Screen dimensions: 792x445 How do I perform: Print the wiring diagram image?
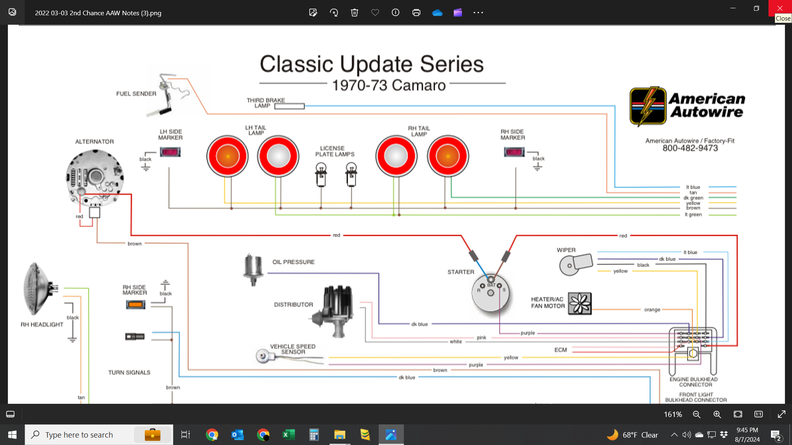416,13
